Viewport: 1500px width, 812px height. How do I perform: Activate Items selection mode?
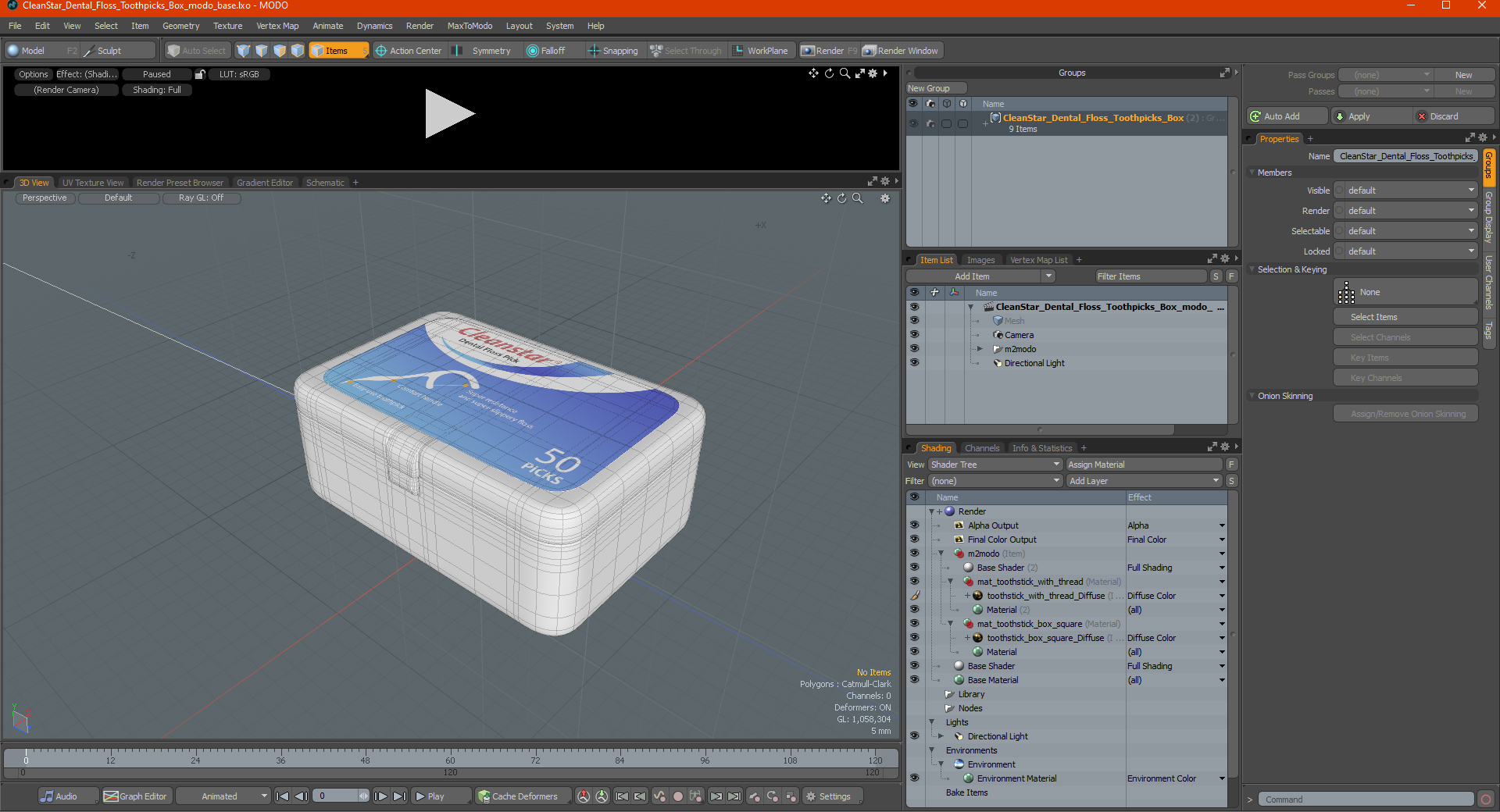[338, 51]
